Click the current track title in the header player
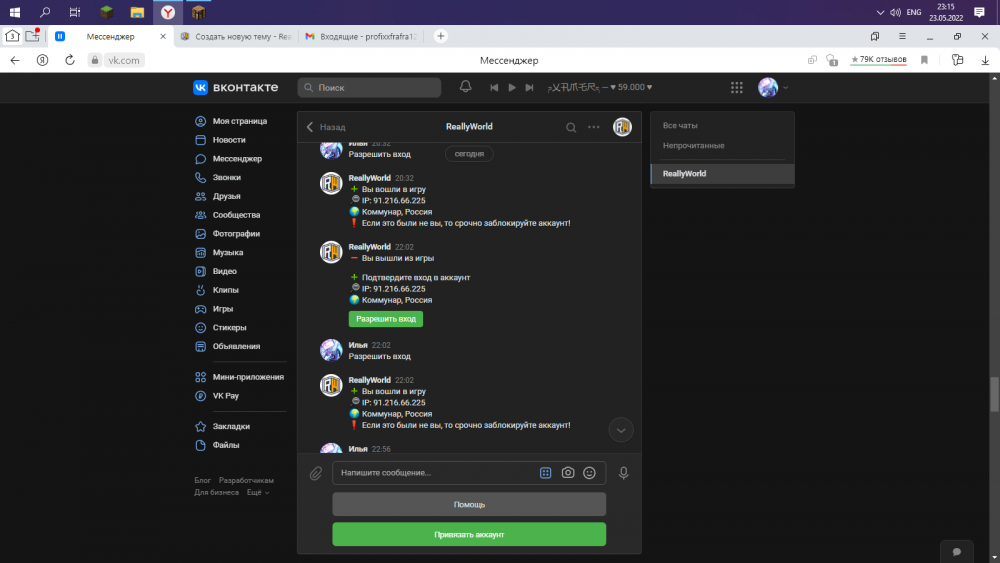 click(599, 87)
